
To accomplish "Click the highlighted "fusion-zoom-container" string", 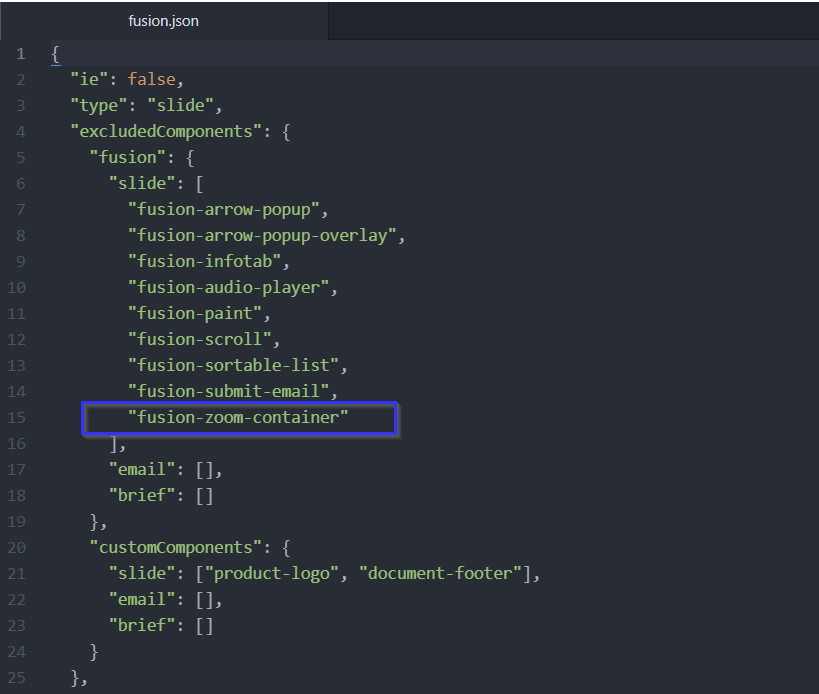I will [x=238, y=418].
